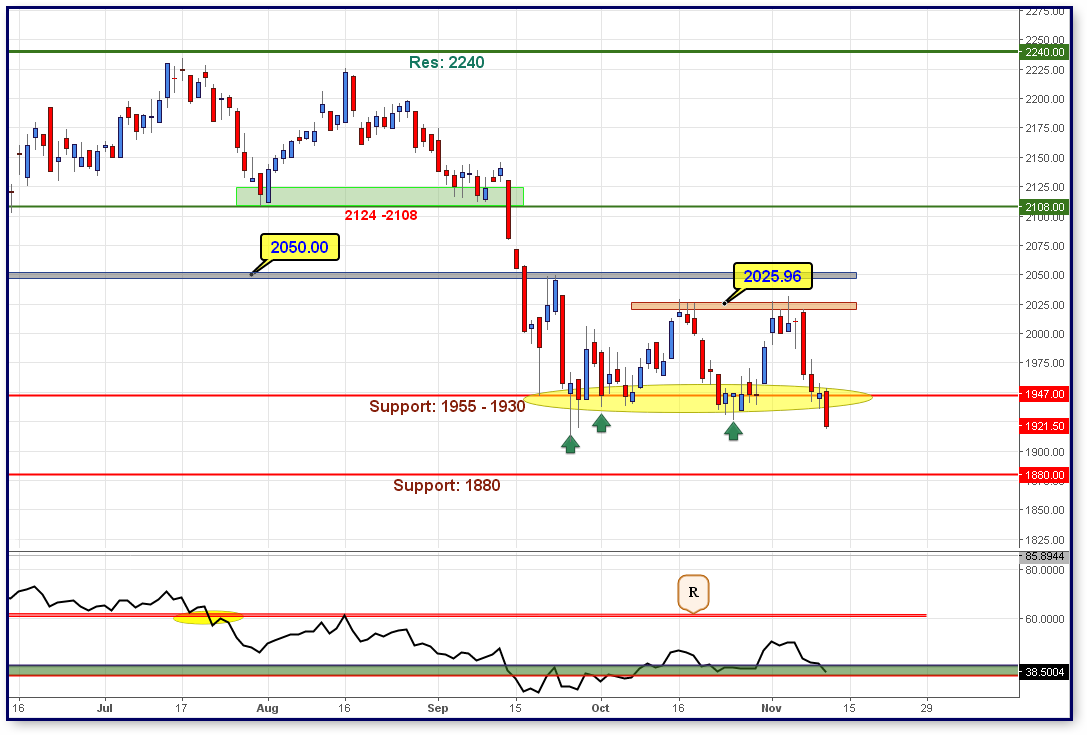
Task: Click the 60.0000 indicator axis label
Action: [x=1045, y=619]
